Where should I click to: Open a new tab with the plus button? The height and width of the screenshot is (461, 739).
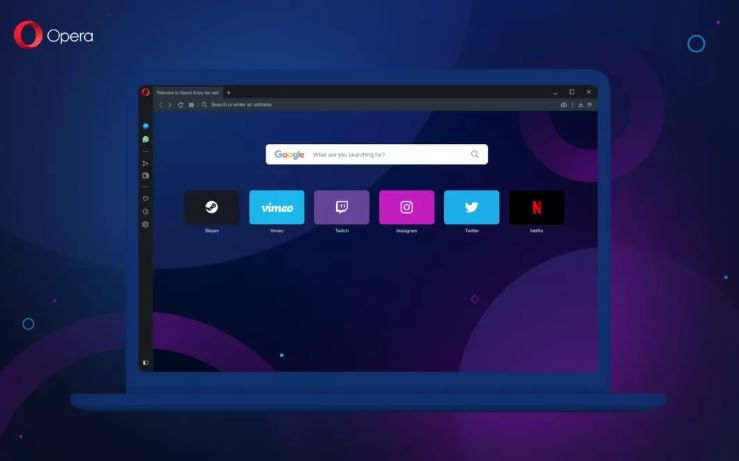229,93
